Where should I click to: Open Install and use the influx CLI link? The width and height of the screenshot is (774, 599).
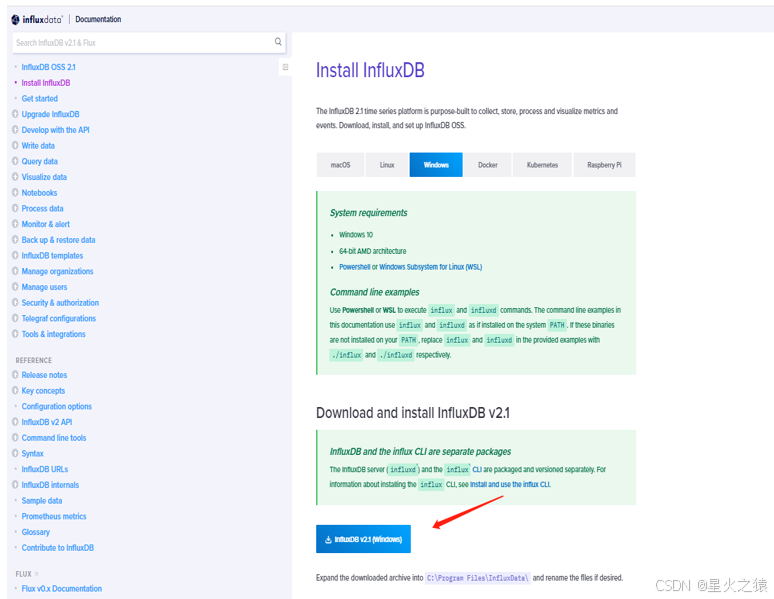[510, 484]
